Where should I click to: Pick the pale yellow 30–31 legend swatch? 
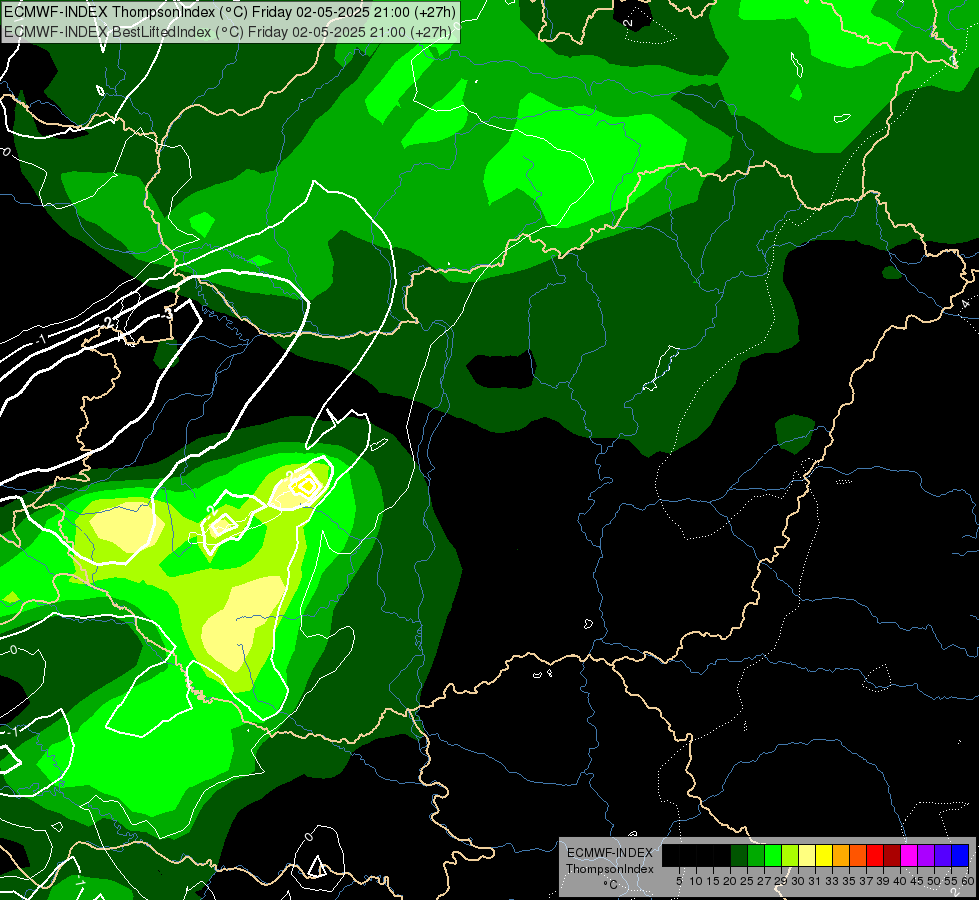click(x=807, y=855)
